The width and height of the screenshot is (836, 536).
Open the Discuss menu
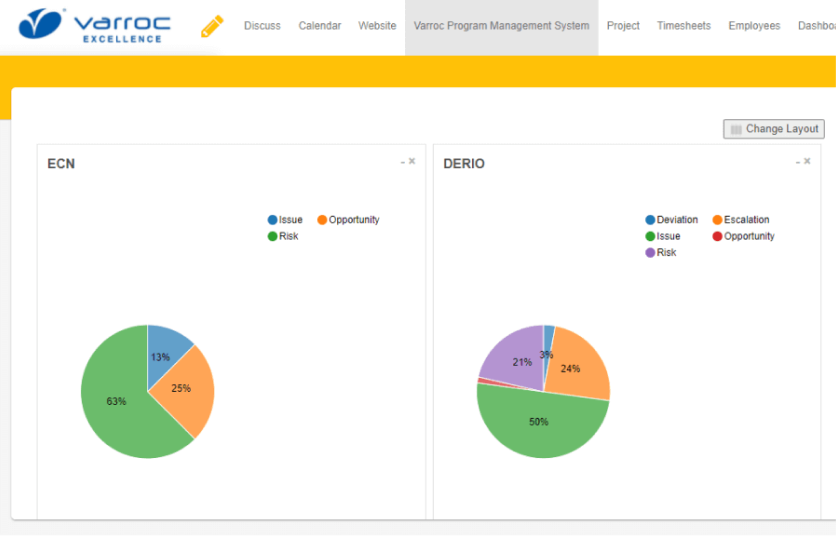pos(262,26)
